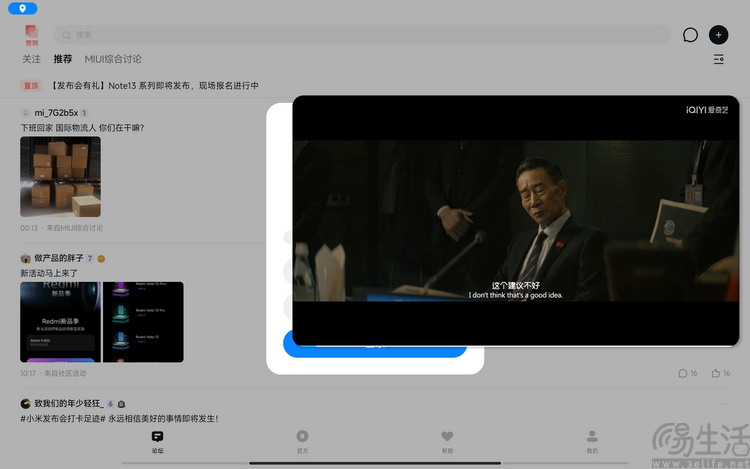This screenshot has height=469, width=750.
Task: Click 来自社区活动 source label
Action: (66, 373)
